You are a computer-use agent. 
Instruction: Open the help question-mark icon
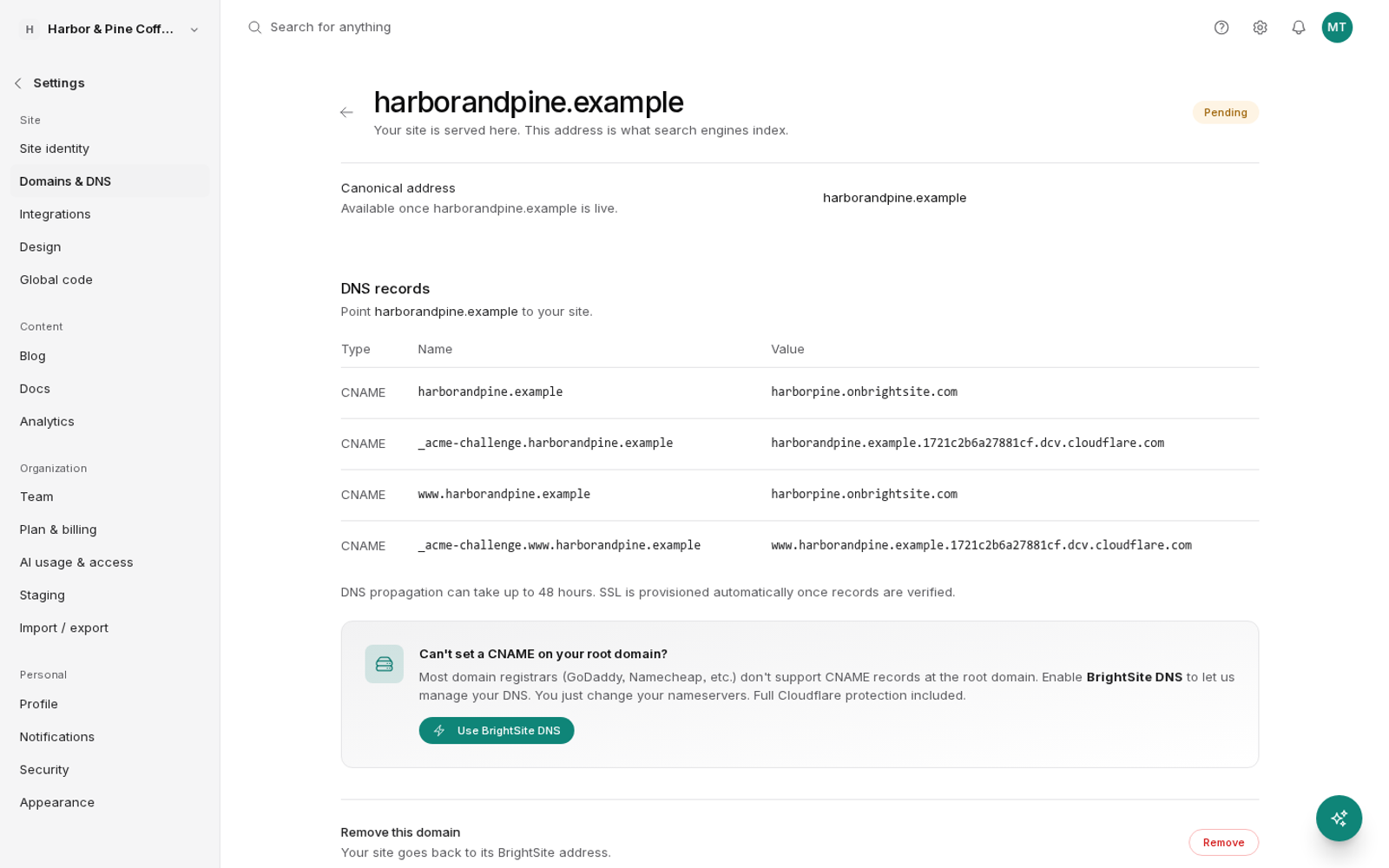click(1221, 28)
